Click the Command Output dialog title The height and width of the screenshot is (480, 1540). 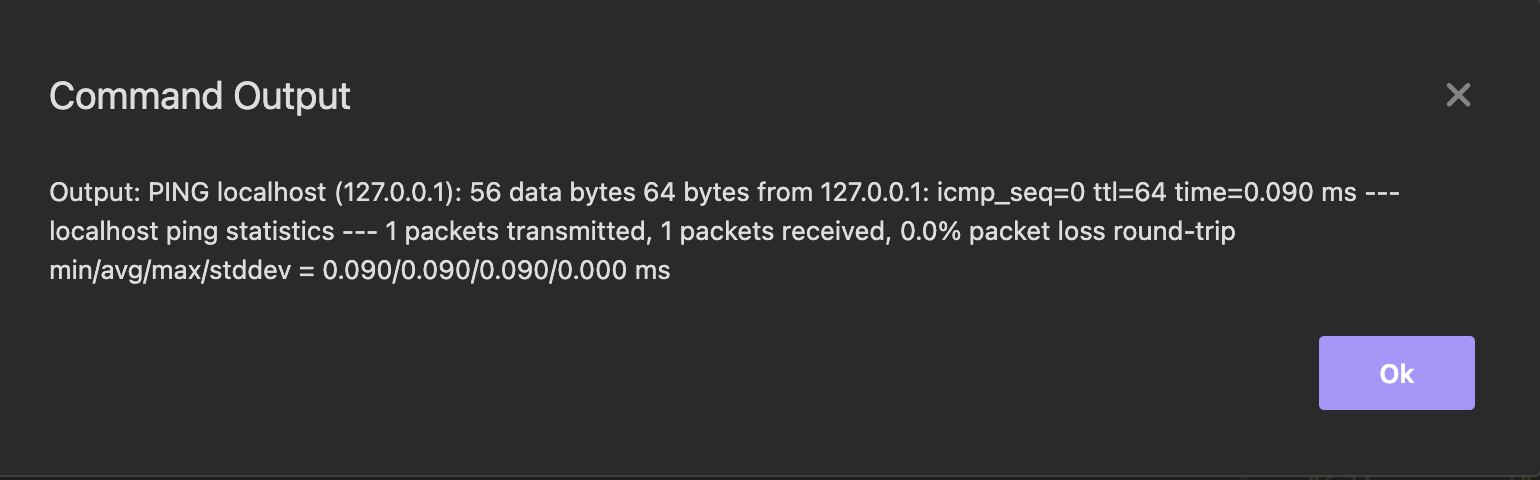click(x=200, y=96)
